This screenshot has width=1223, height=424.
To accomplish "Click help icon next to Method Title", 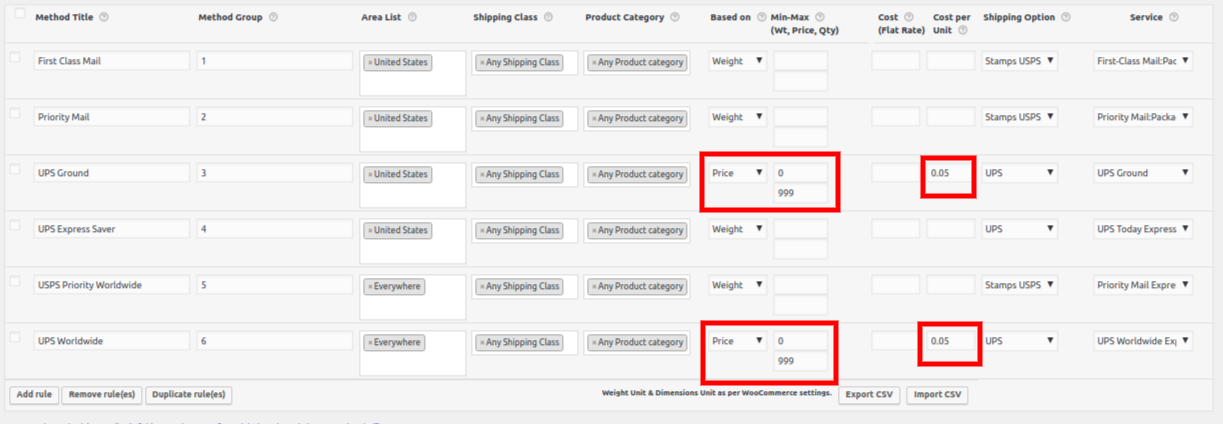I will point(105,18).
